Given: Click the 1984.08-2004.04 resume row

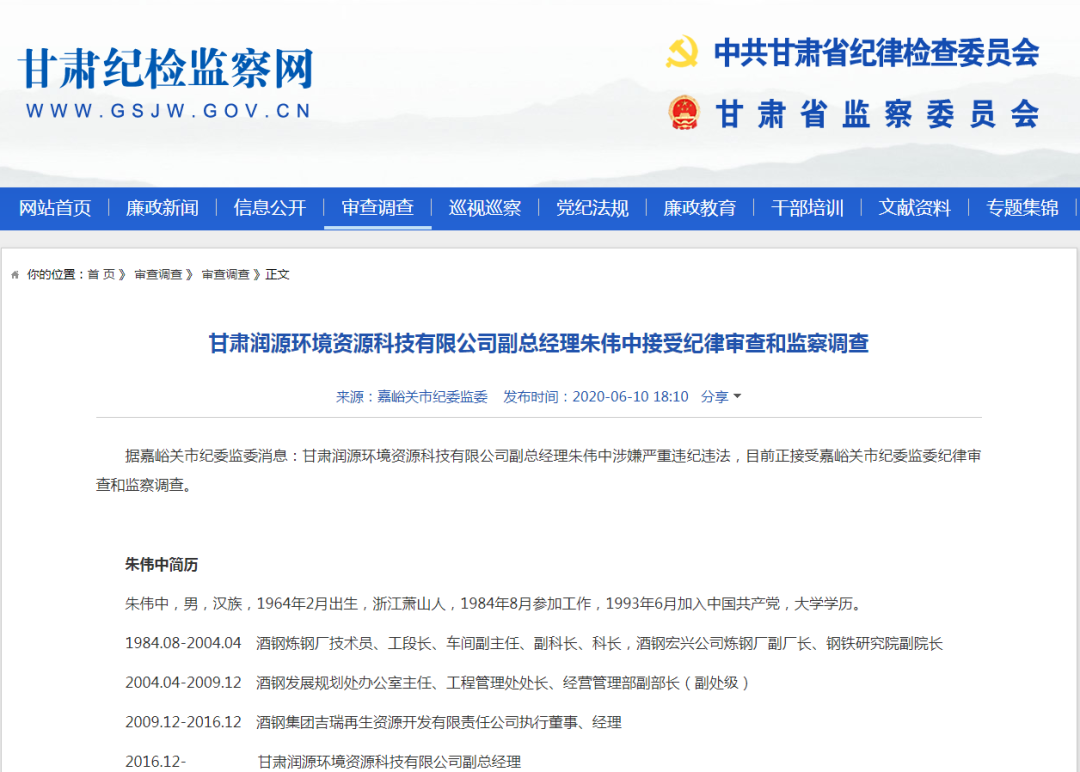Looking at the screenshot, I should [x=534, y=643].
